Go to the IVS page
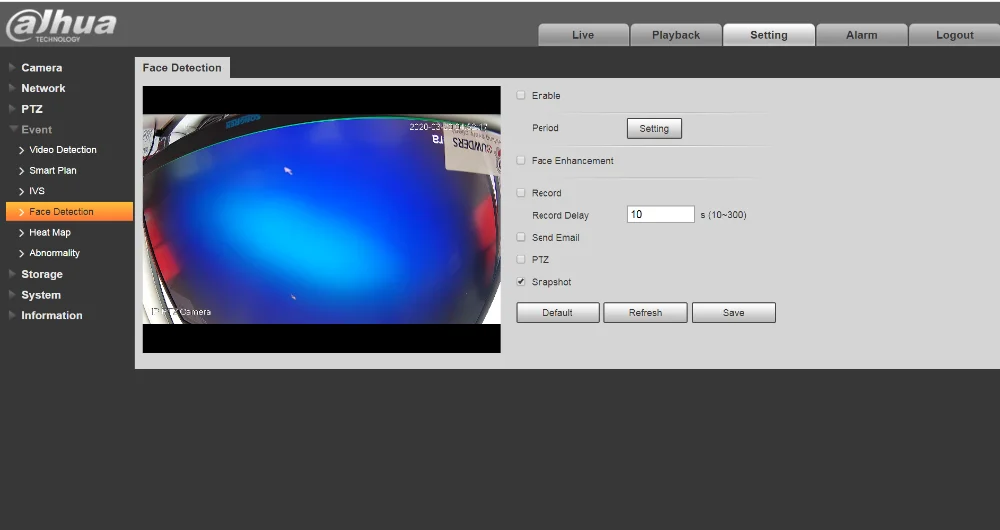Screen dimensions: 1000x530 (x=36, y=191)
